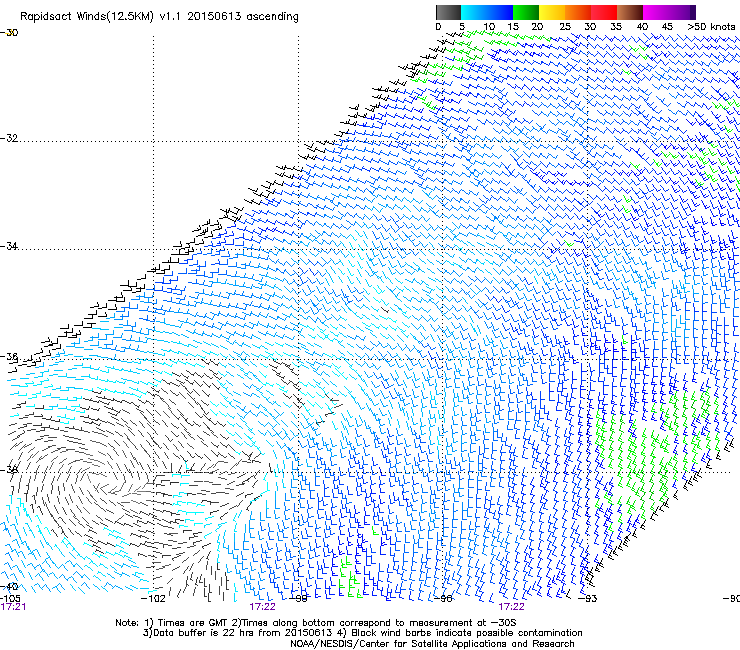Screen dimensions: 740x650
Task: Click the green 15-20 knots color segment
Action: tap(526, 12)
